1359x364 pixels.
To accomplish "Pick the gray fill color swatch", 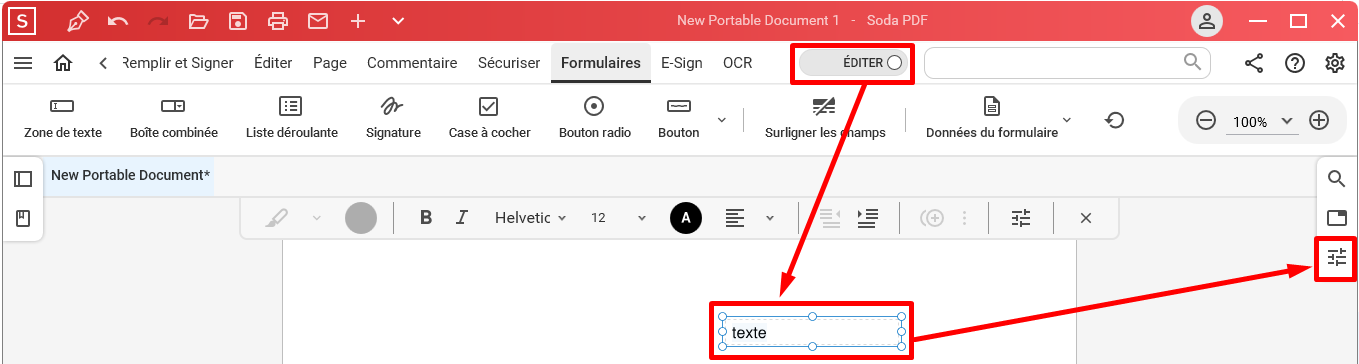I will tap(361, 218).
